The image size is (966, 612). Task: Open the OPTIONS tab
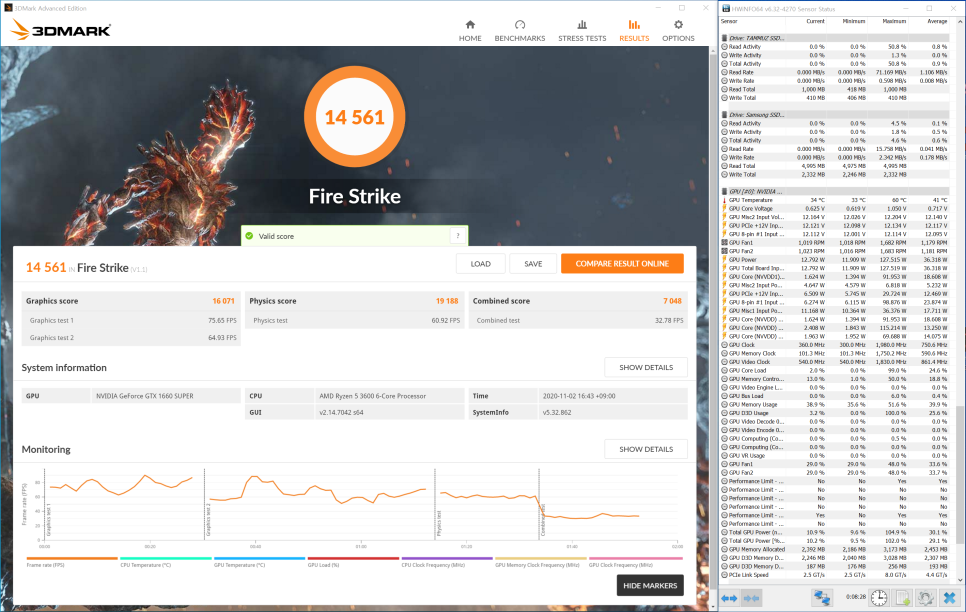[x=678, y=31]
